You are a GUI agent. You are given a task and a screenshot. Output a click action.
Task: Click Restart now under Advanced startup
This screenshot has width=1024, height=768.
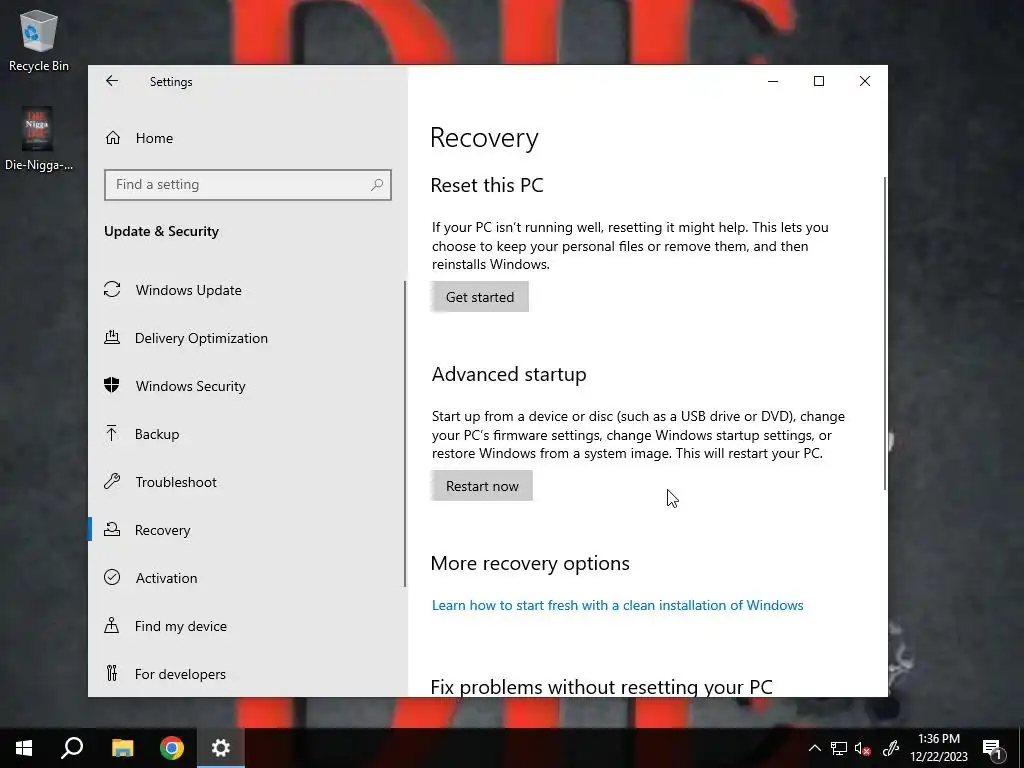tap(482, 486)
